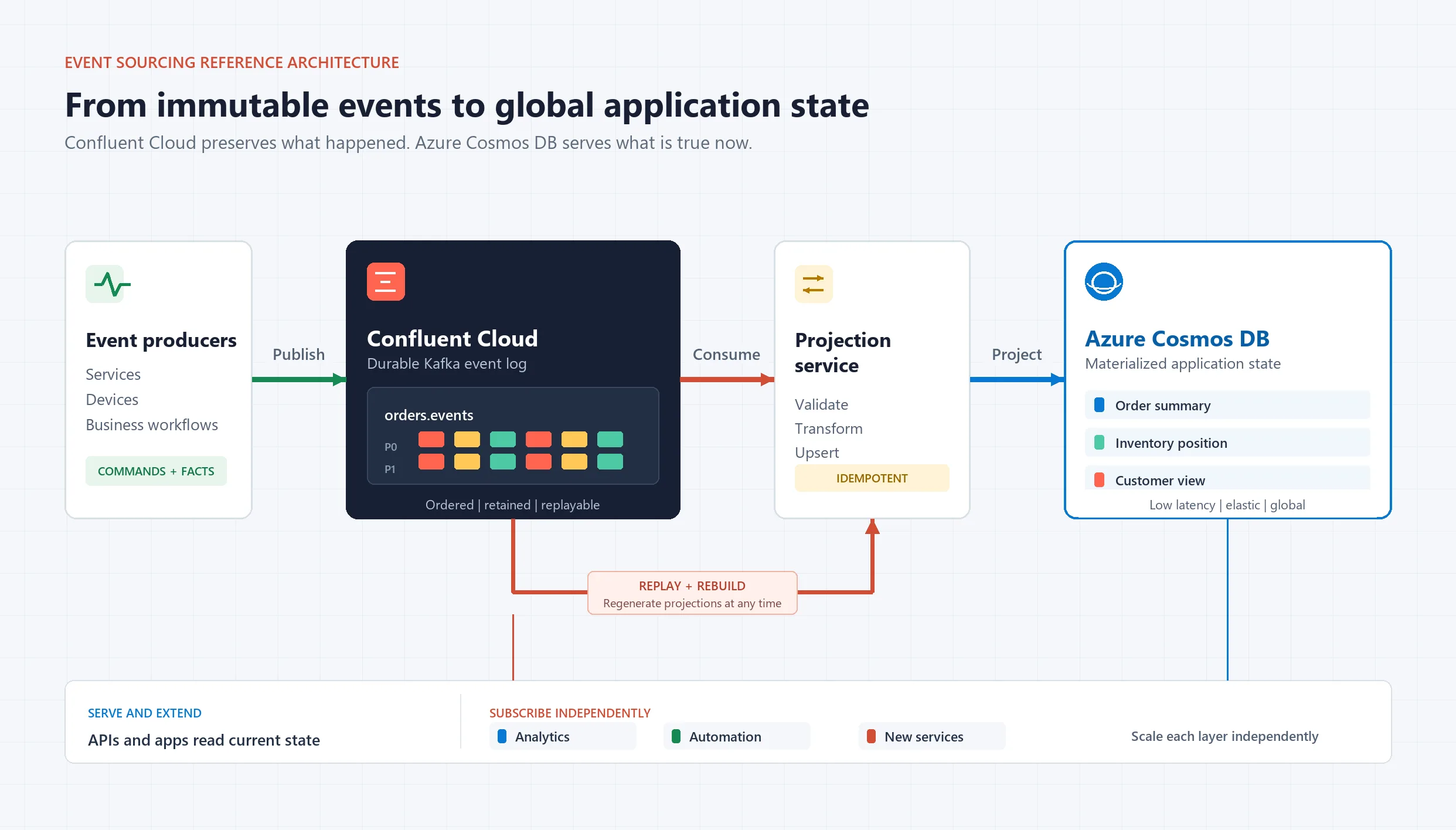
Task: Click the P0 partition label
Action: (390, 447)
